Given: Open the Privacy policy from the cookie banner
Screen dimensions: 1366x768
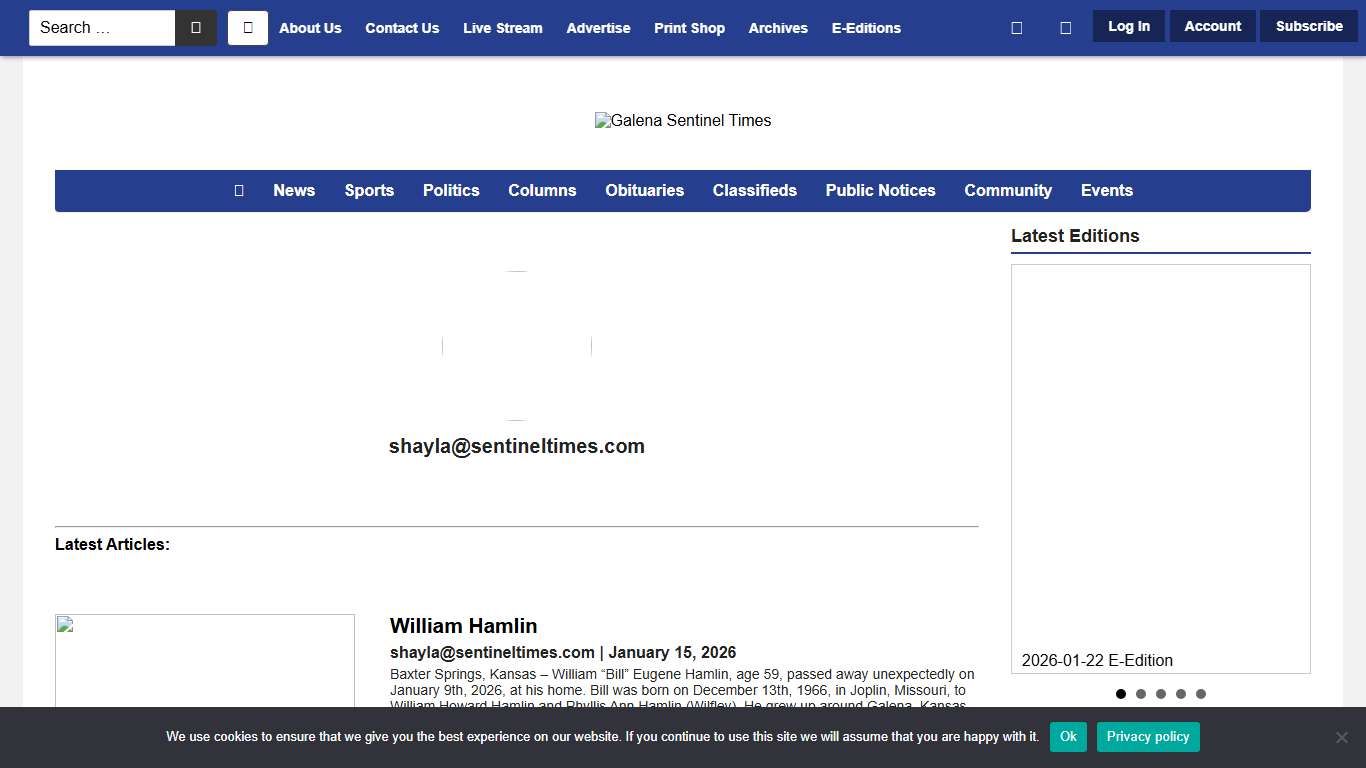Looking at the screenshot, I should pyautogui.click(x=1148, y=737).
